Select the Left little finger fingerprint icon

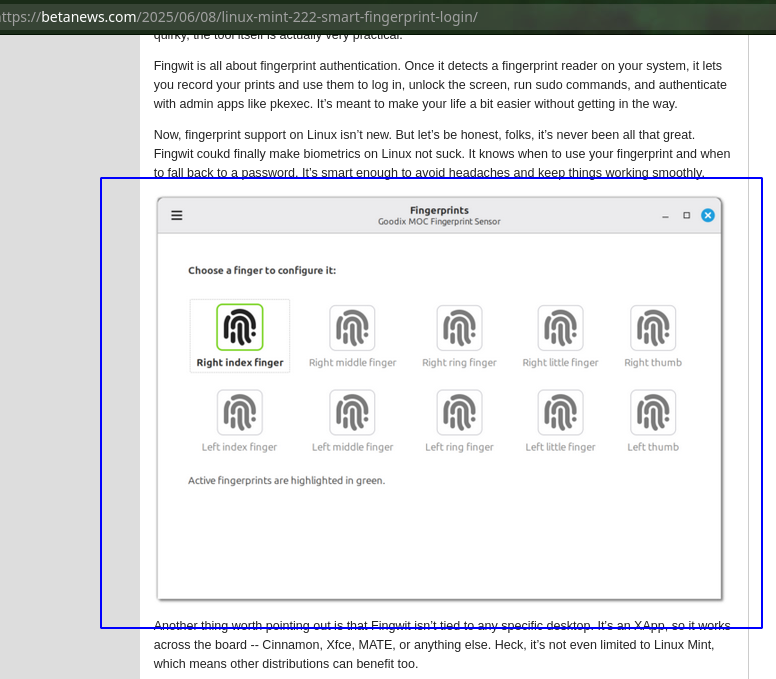pyautogui.click(x=560, y=412)
